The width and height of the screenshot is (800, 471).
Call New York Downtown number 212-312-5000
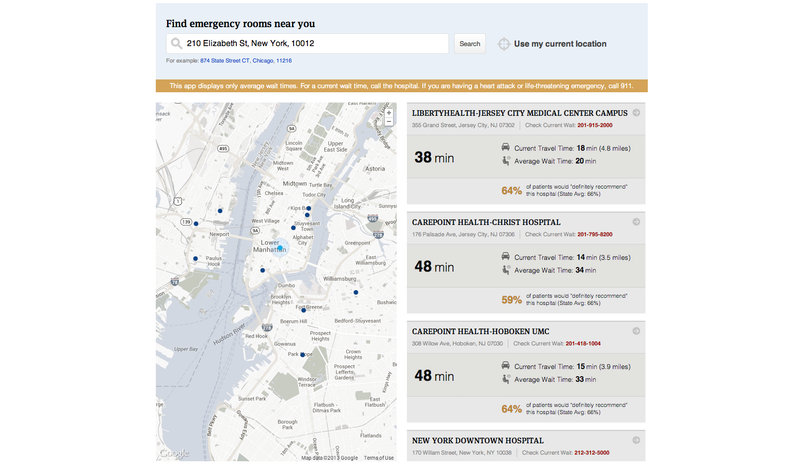click(592, 453)
